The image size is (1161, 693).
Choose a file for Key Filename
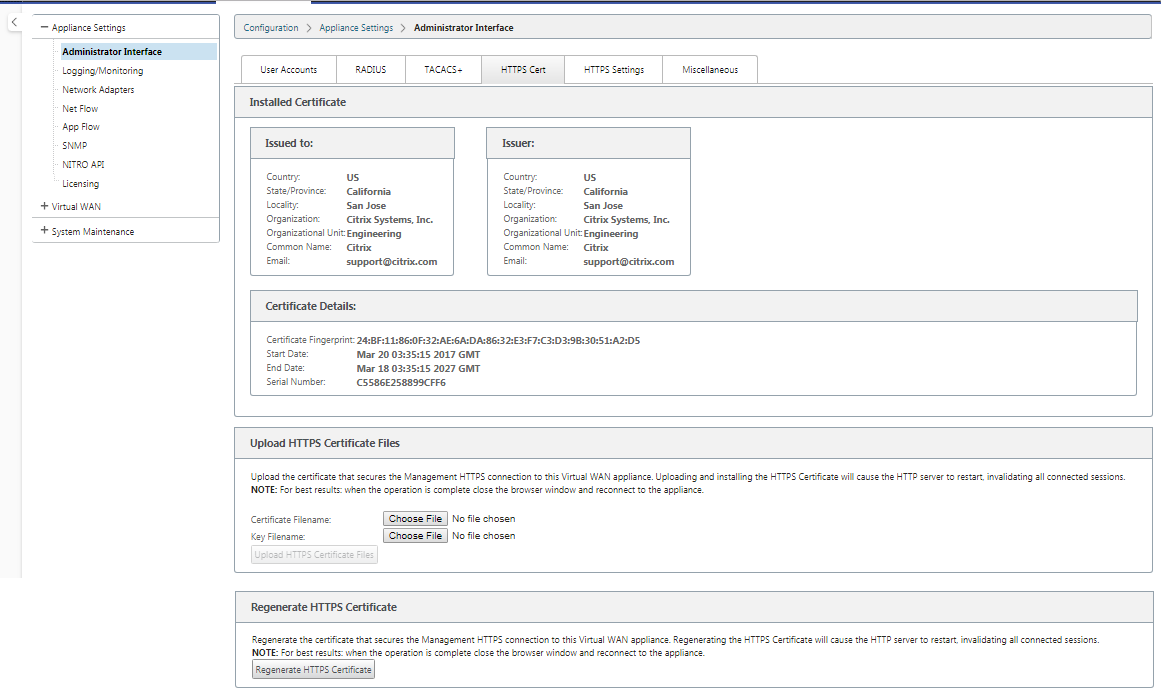(x=415, y=536)
